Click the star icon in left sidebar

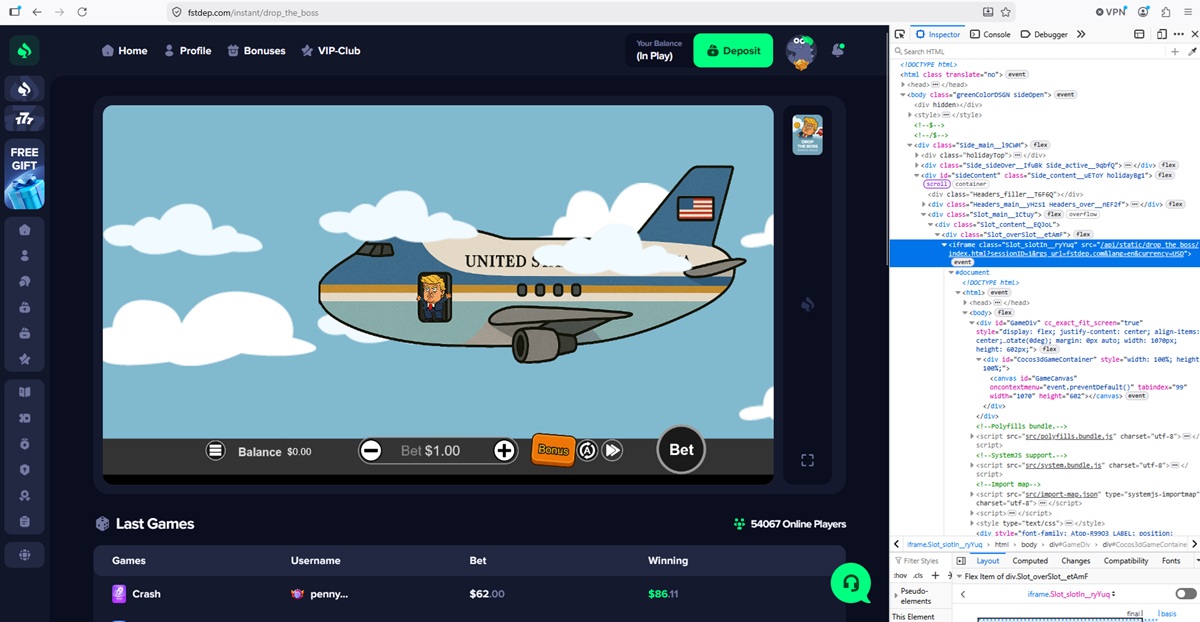tap(24, 359)
